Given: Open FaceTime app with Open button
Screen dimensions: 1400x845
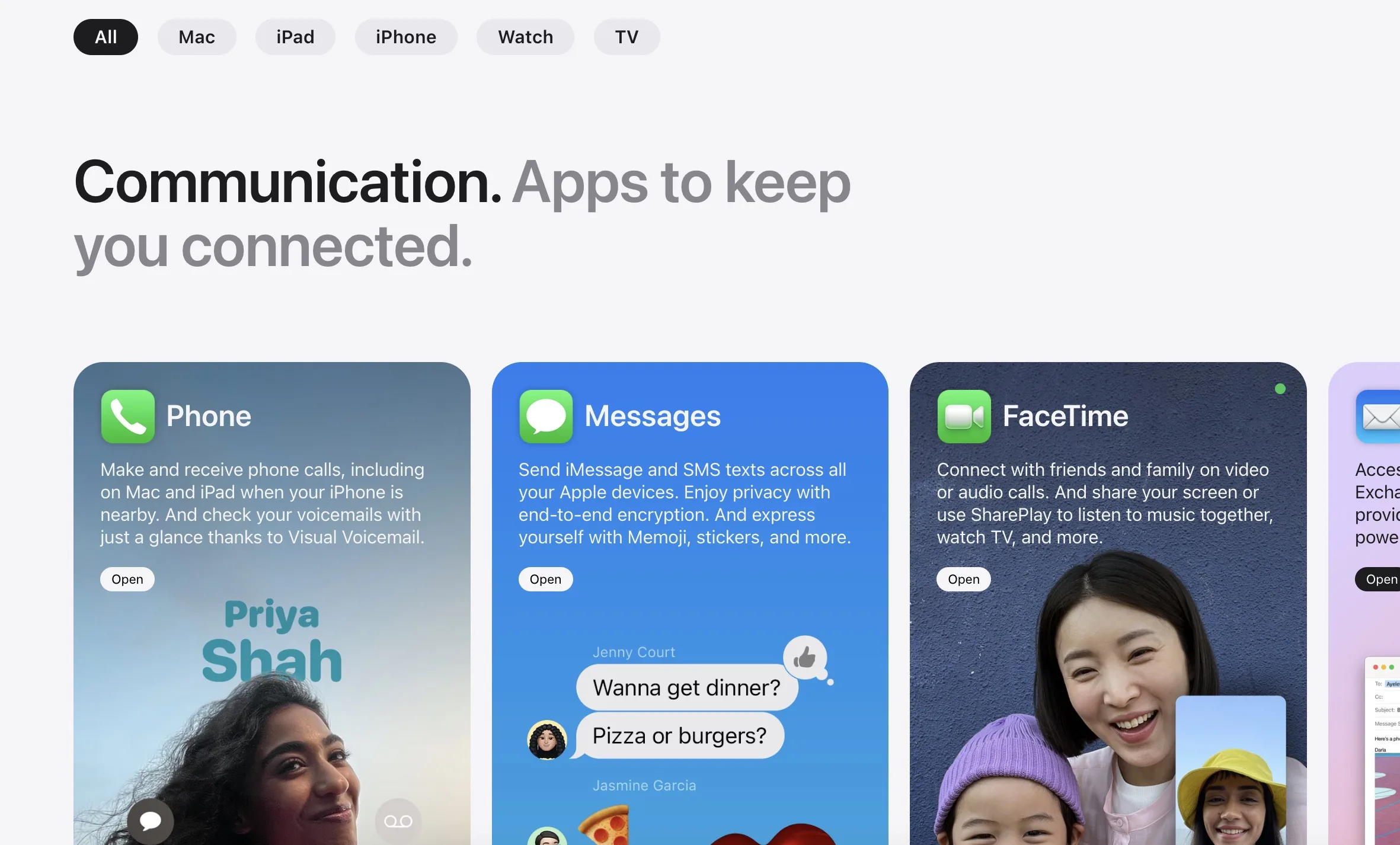Looking at the screenshot, I should 963,578.
